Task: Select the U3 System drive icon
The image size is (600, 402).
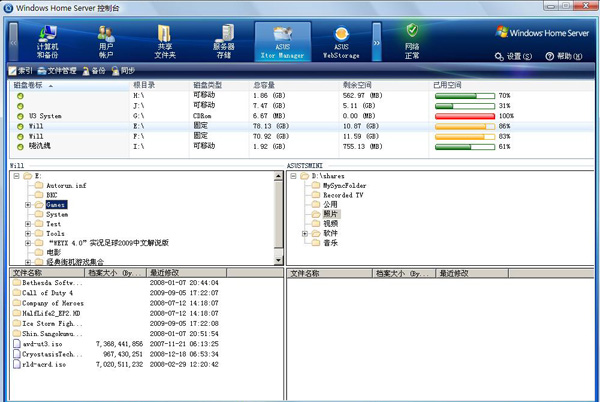Action: tap(20, 116)
